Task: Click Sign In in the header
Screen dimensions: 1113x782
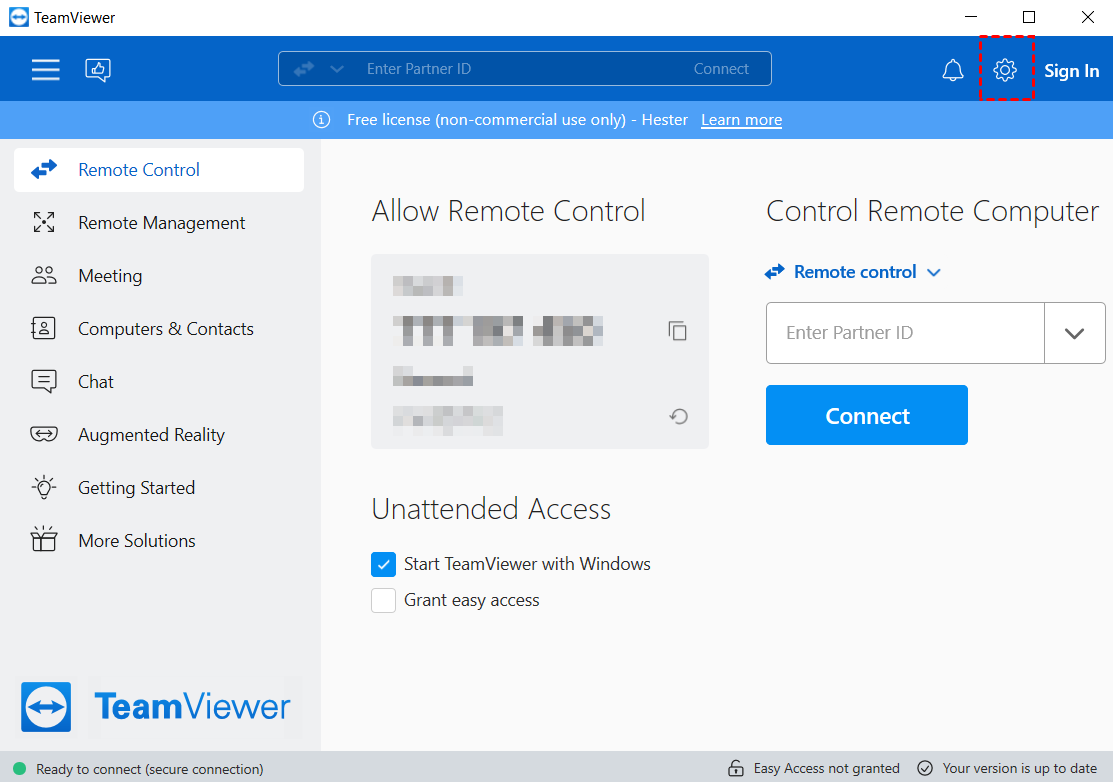Action: pyautogui.click(x=1071, y=71)
